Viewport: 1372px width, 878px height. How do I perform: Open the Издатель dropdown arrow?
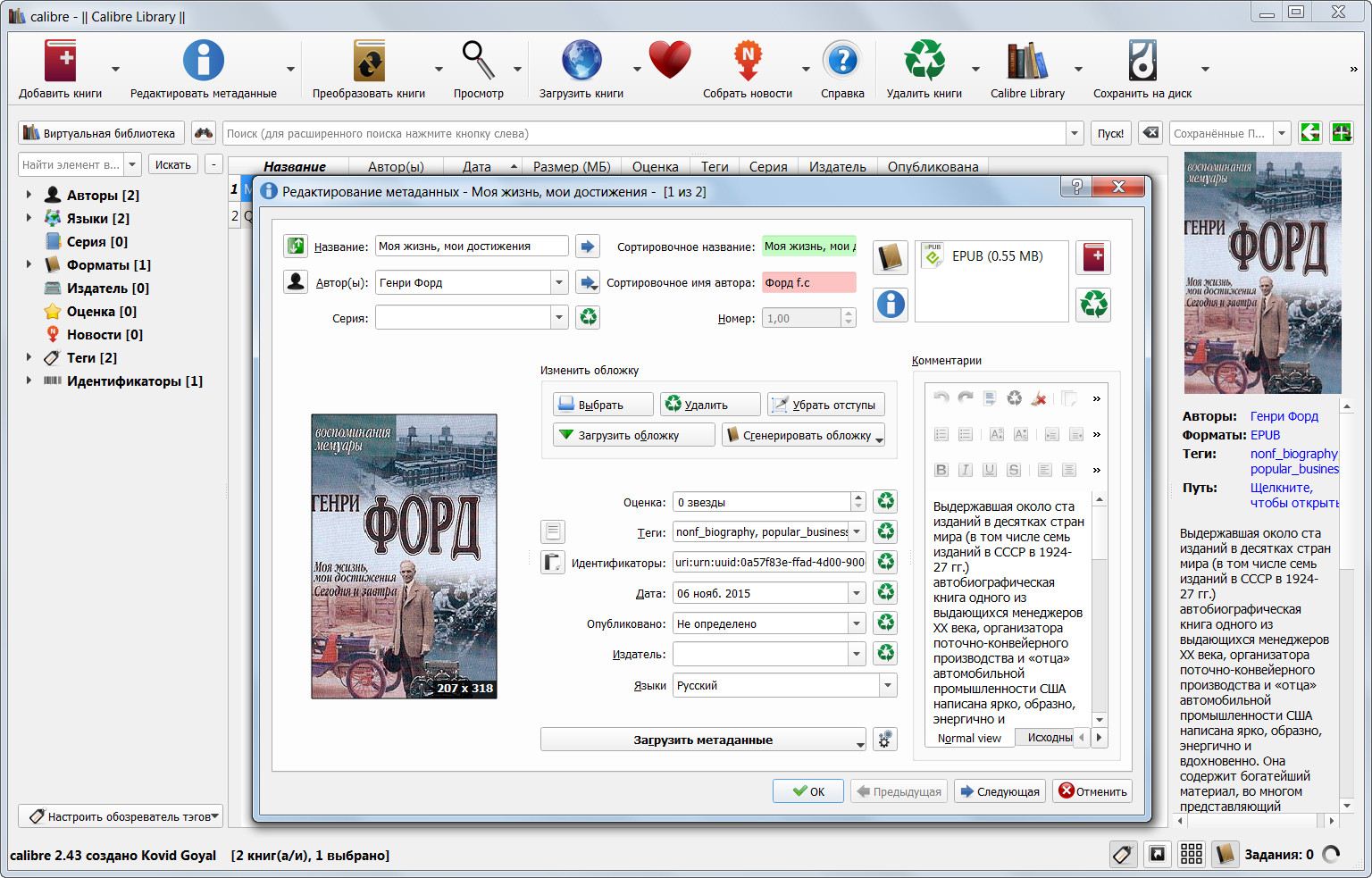point(857,654)
